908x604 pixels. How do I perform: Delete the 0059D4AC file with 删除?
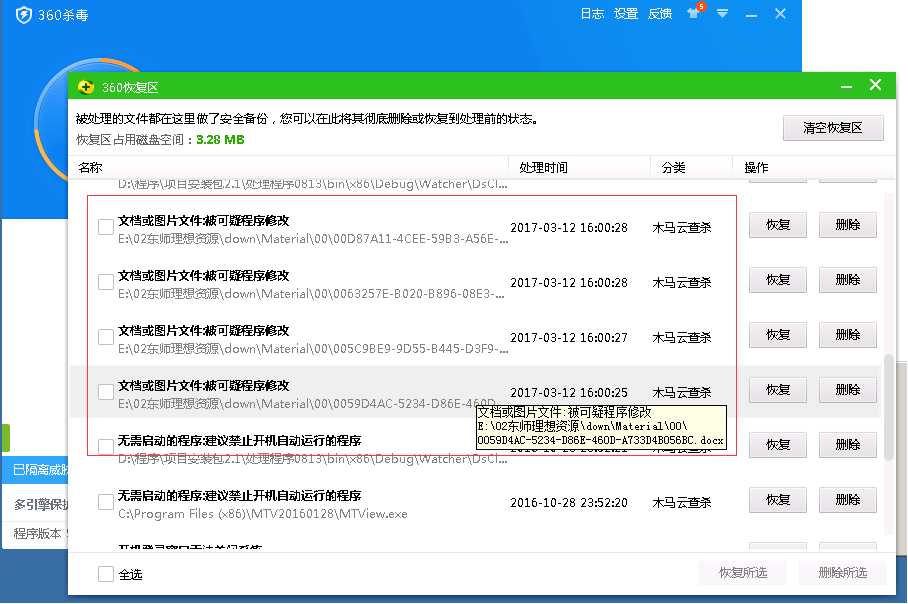pos(848,390)
